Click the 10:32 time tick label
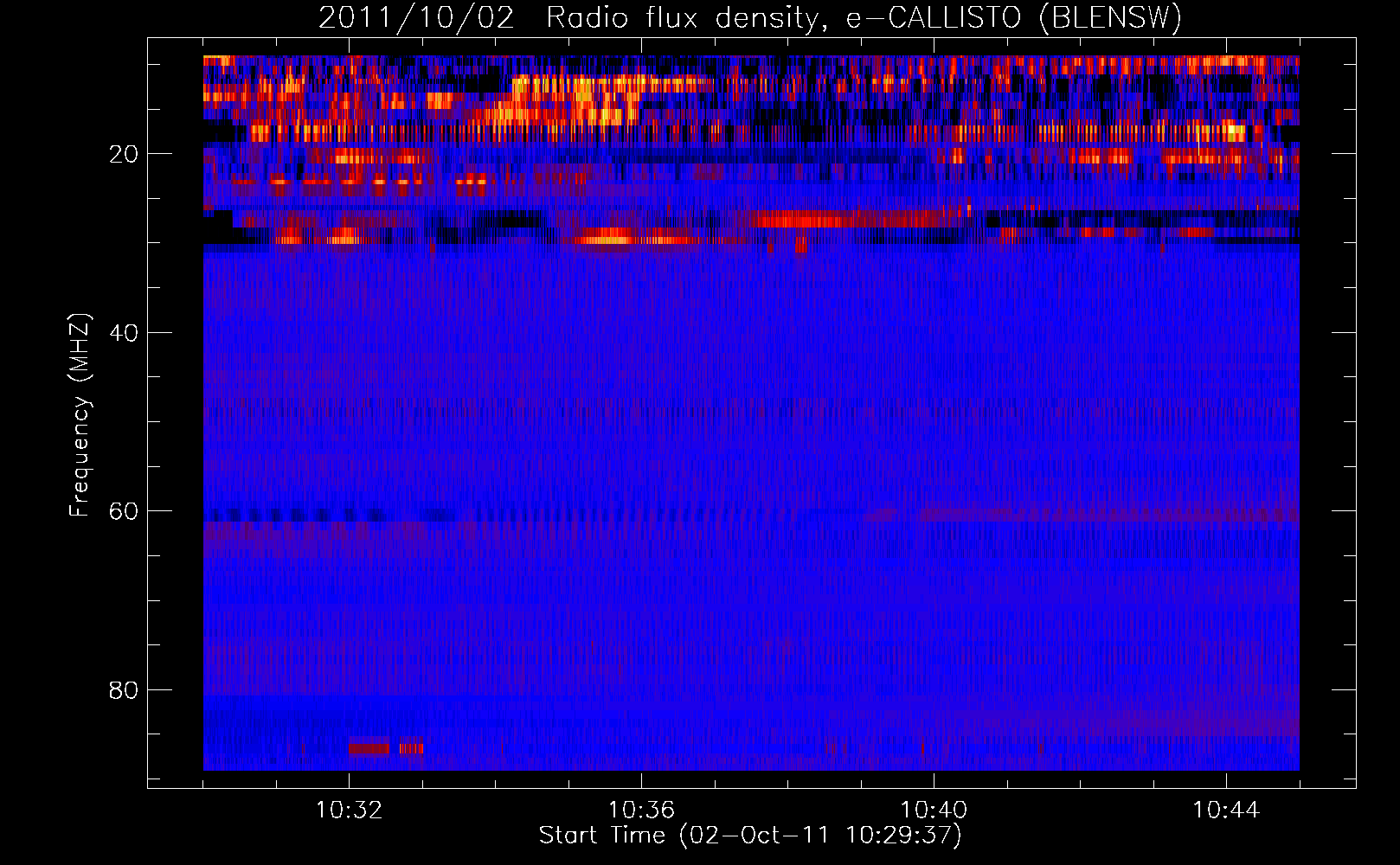This screenshot has width=1400, height=865. click(x=349, y=811)
